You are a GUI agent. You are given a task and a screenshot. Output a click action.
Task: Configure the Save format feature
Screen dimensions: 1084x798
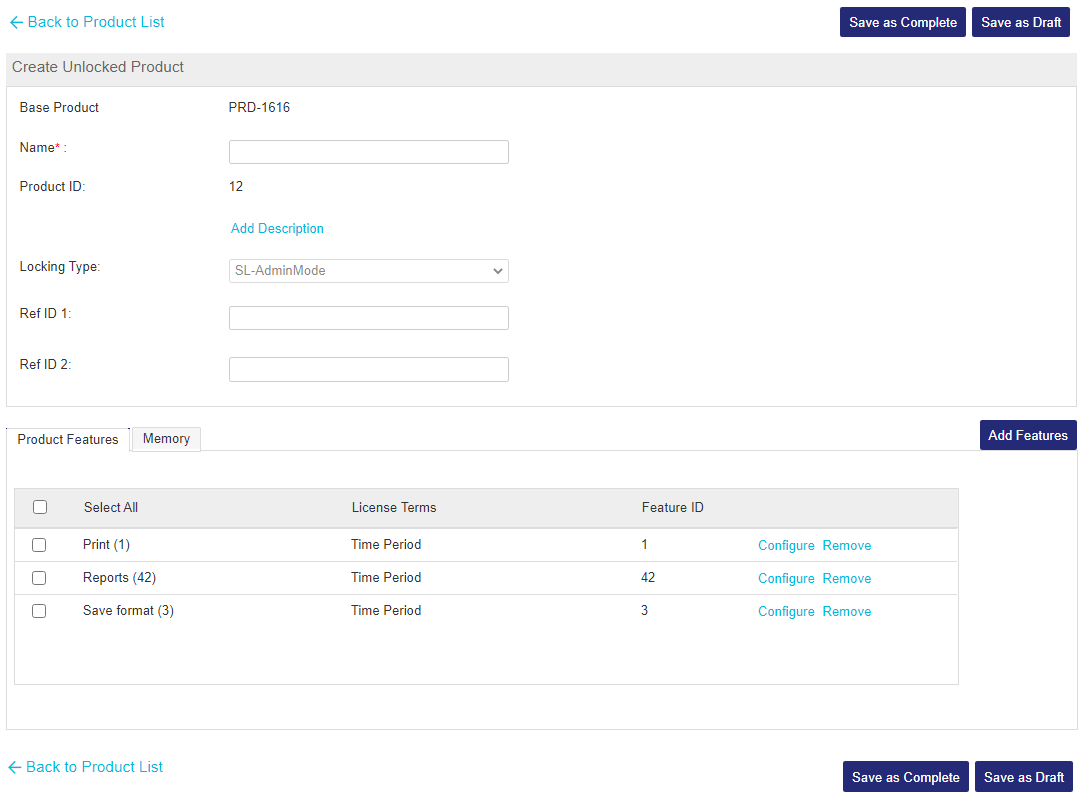(786, 612)
